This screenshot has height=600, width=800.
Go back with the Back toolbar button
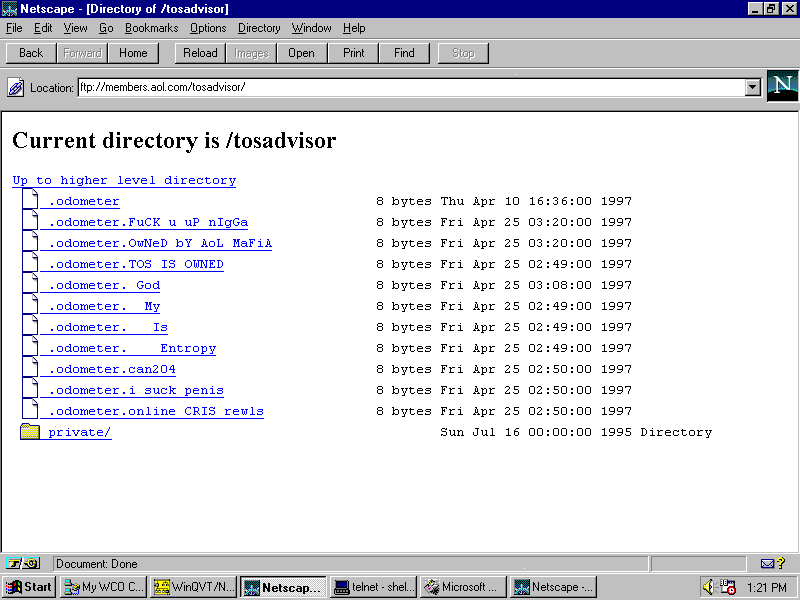(31, 53)
